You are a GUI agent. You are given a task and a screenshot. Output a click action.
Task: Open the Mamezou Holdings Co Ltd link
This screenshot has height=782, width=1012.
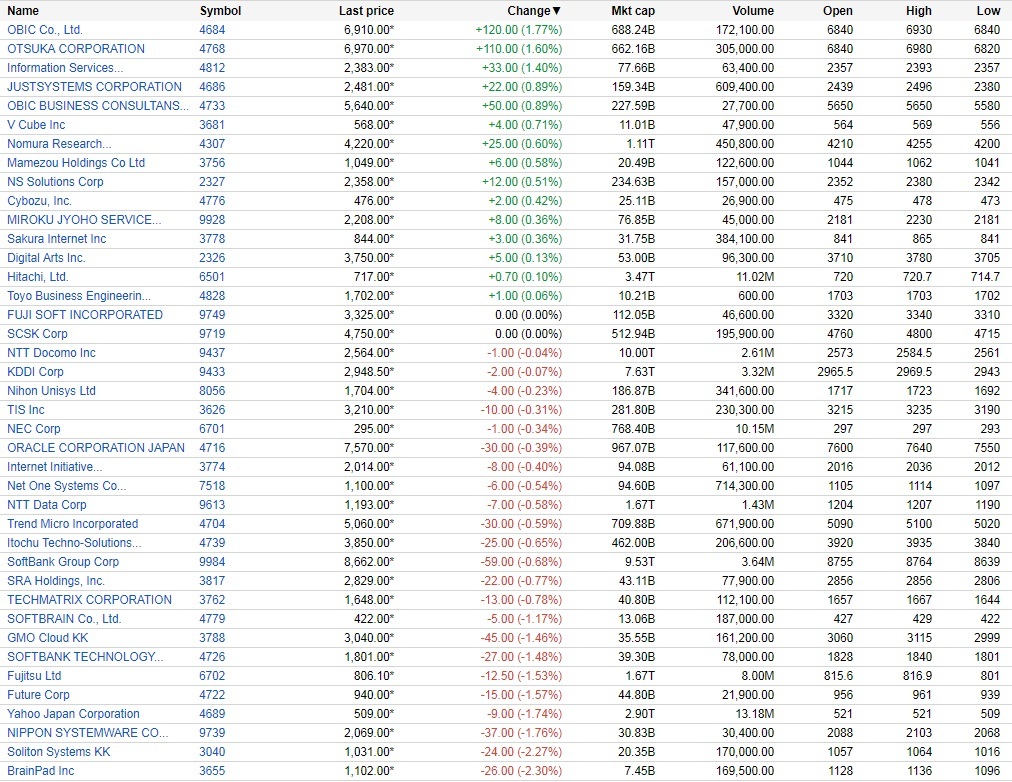click(76, 163)
